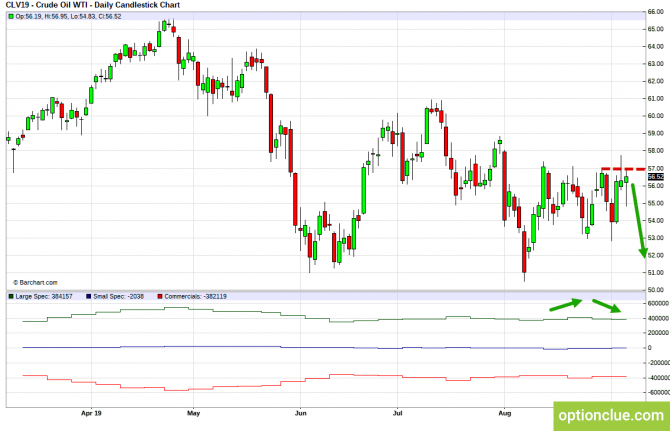Click the -200000 positions axis label

(658, 363)
